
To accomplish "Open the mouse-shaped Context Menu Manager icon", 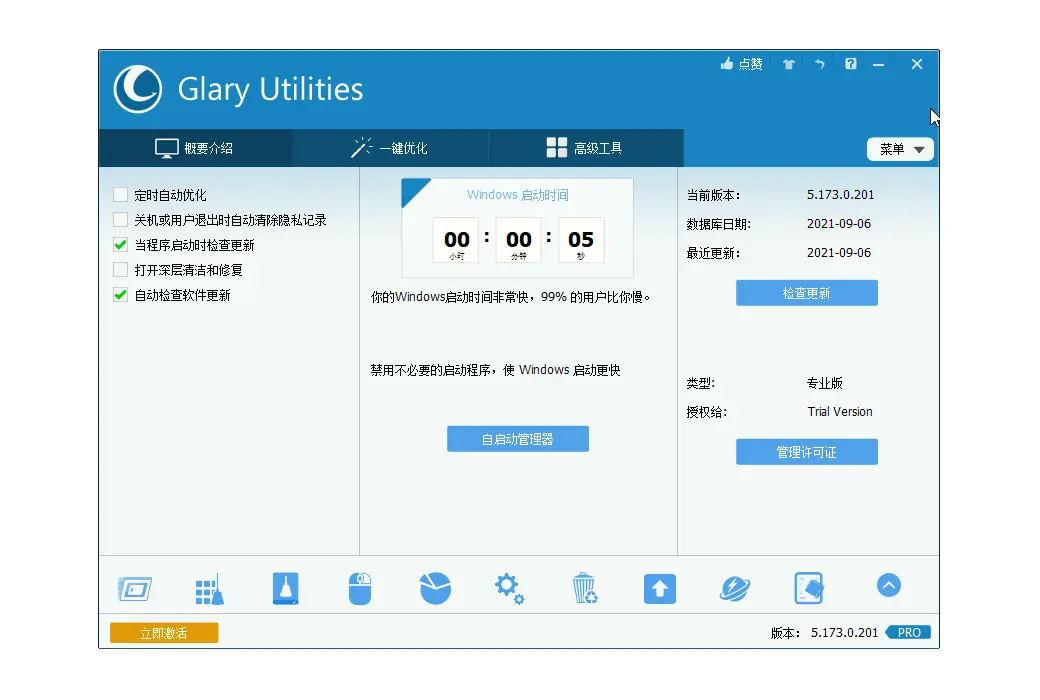I will pyautogui.click(x=360, y=589).
